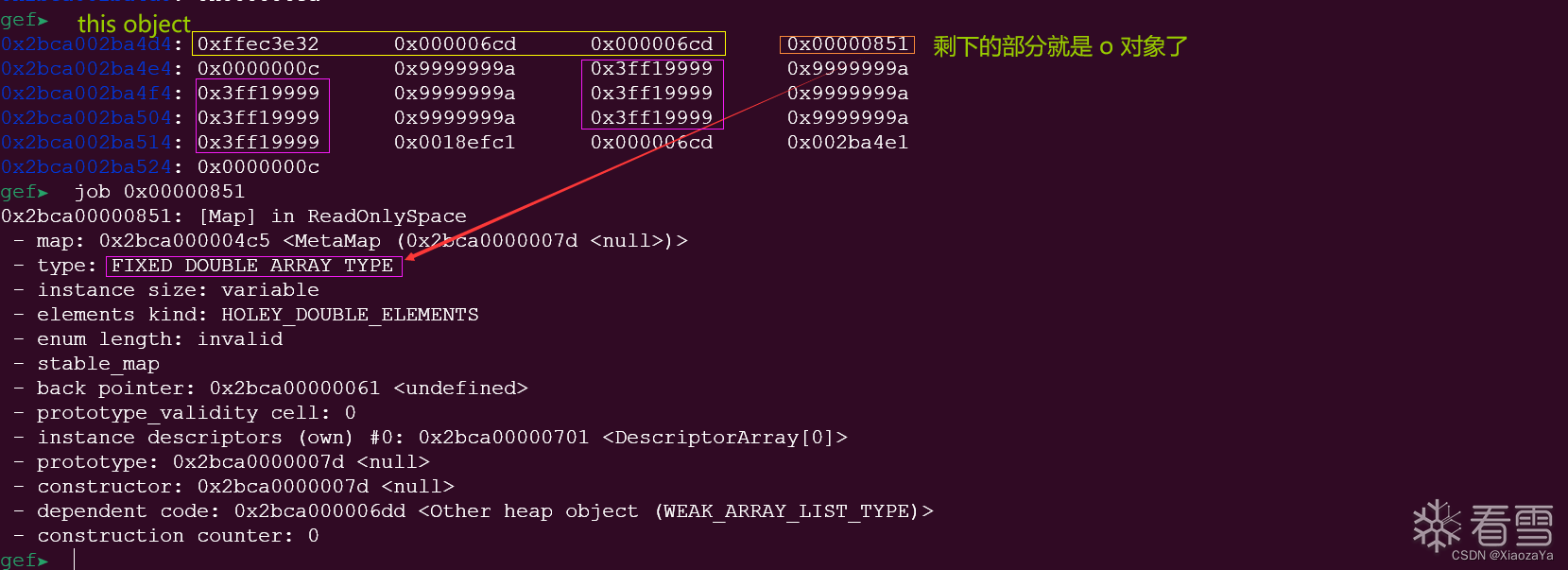Click the highlighted FIXED_DOUBLE_ARRAY_TYPE box

[253, 266]
